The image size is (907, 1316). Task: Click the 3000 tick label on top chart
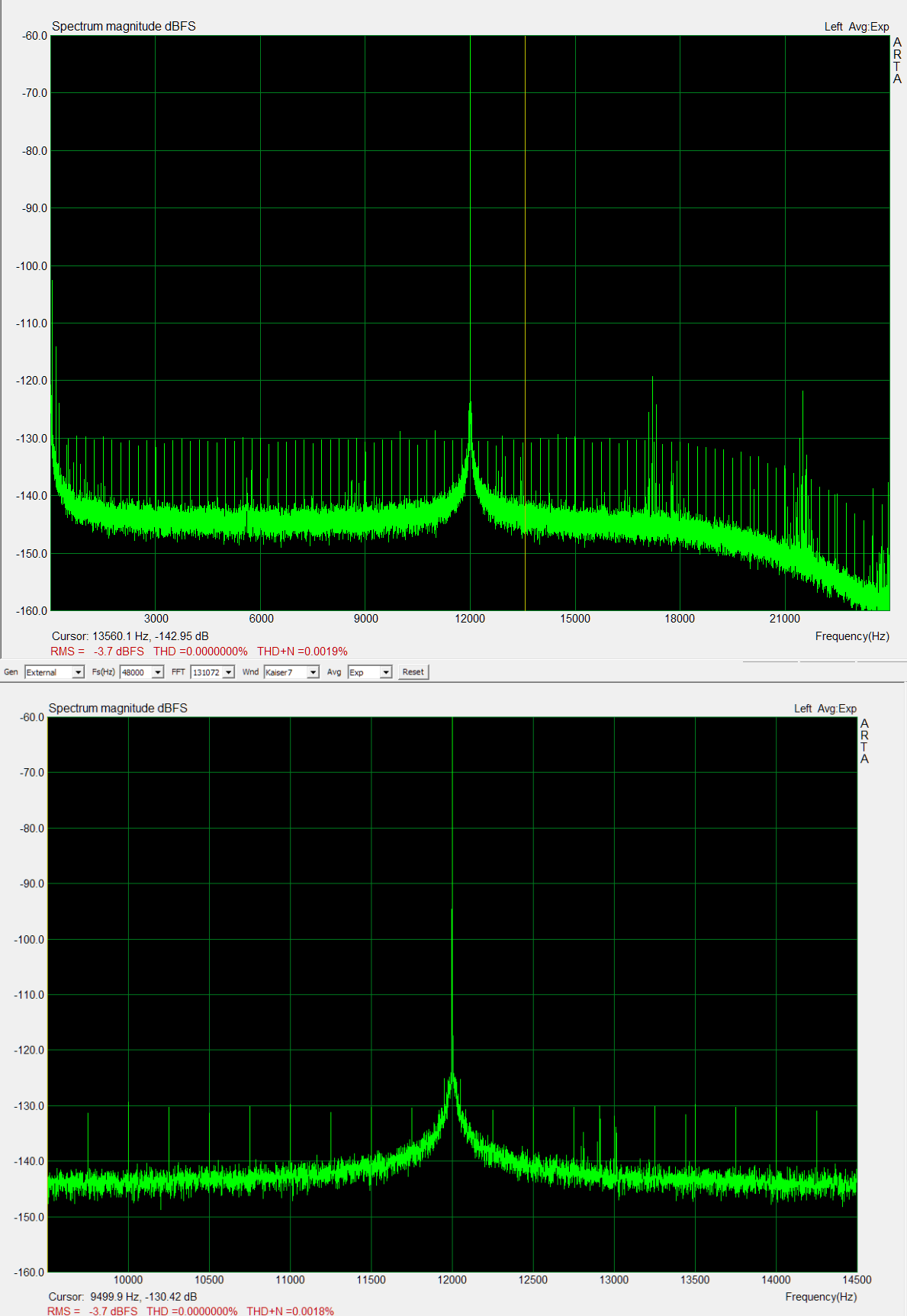click(x=156, y=619)
